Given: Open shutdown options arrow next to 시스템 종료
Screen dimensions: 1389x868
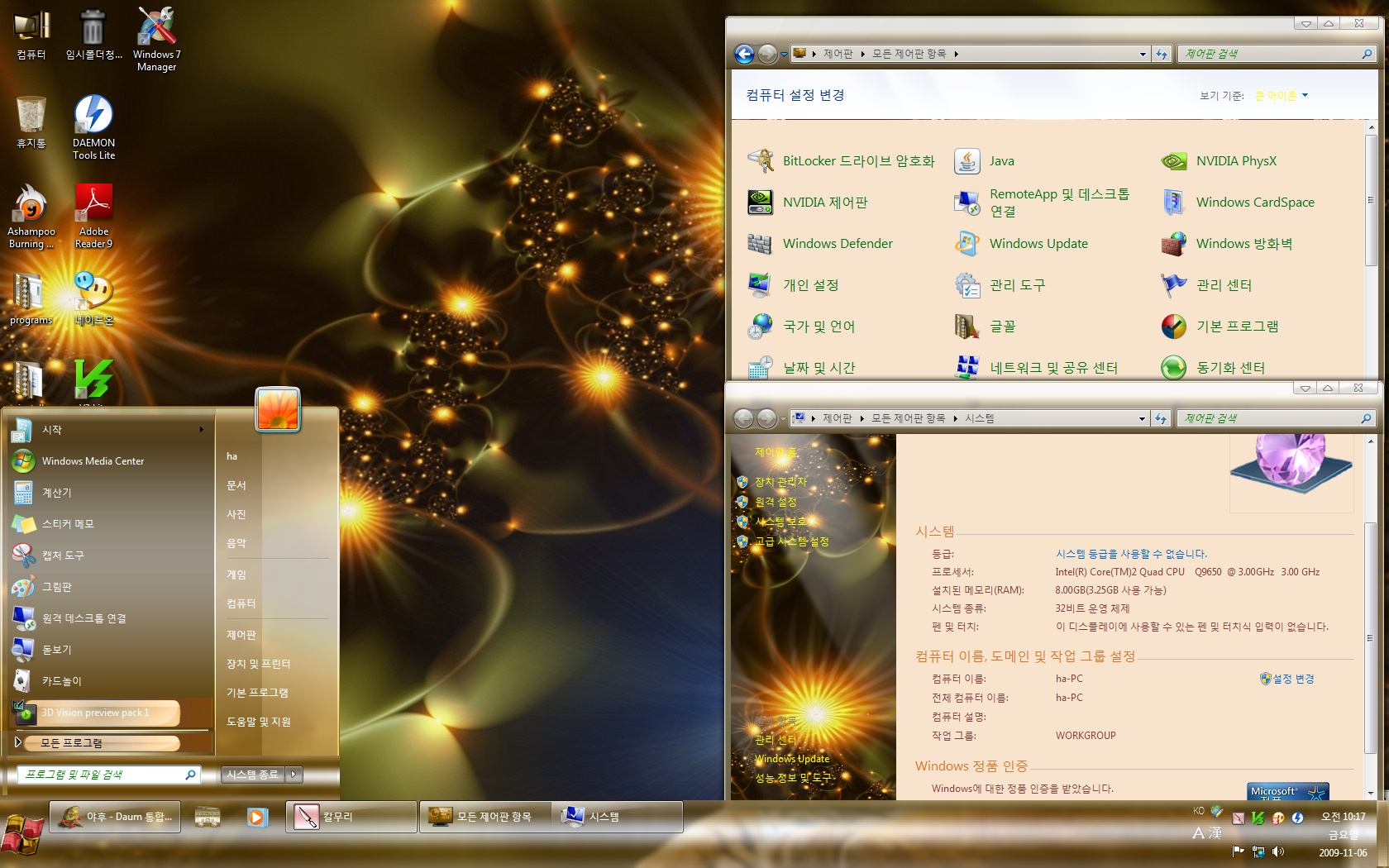Looking at the screenshot, I should 294,775.
